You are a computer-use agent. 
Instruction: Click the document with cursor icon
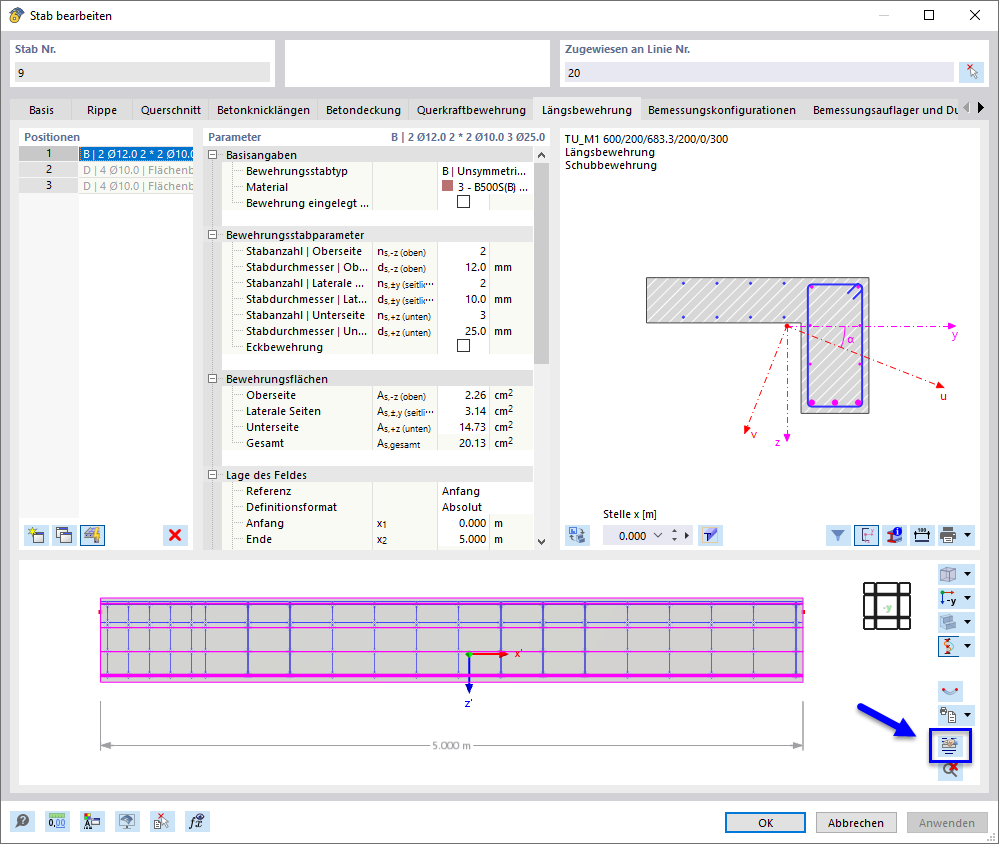coord(161,821)
